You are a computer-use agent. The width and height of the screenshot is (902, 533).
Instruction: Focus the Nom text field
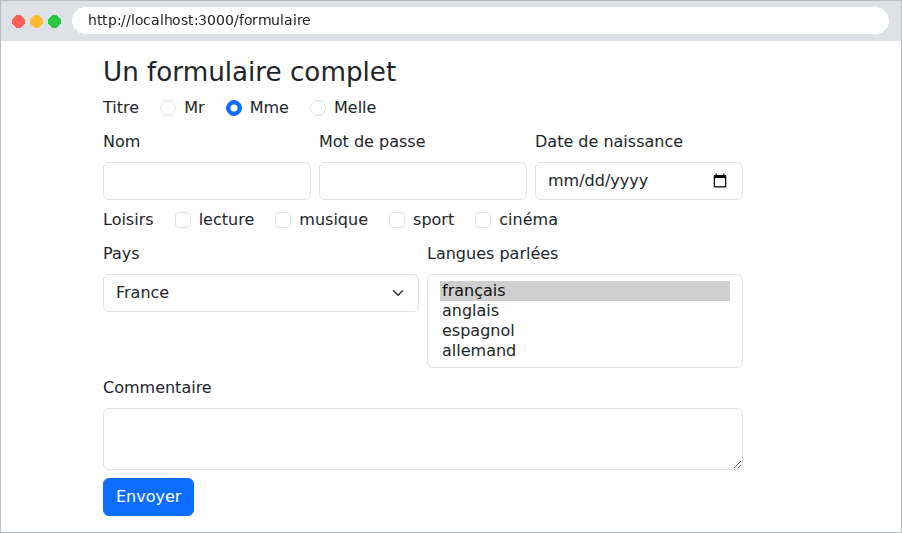point(207,181)
